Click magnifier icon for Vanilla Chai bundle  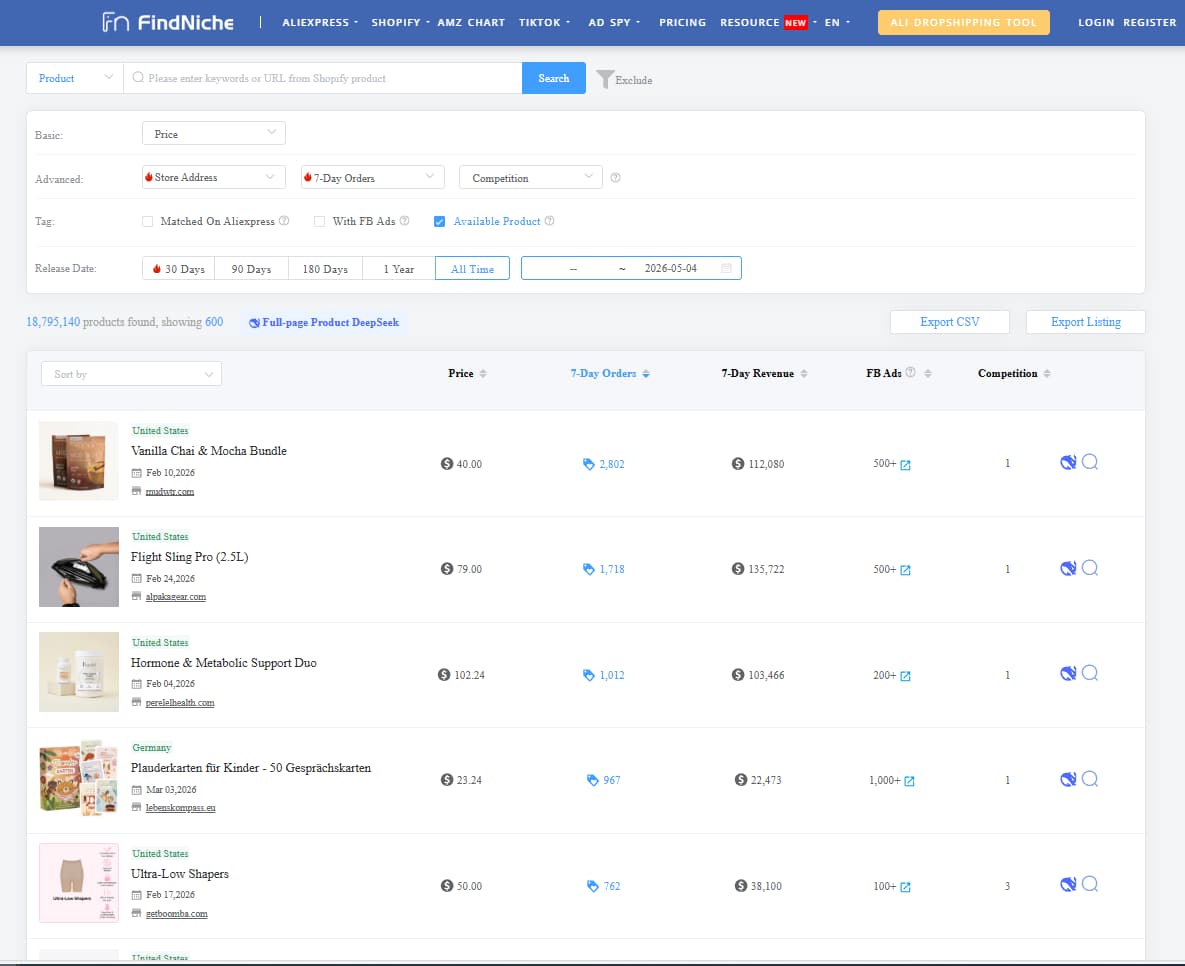pos(1090,462)
